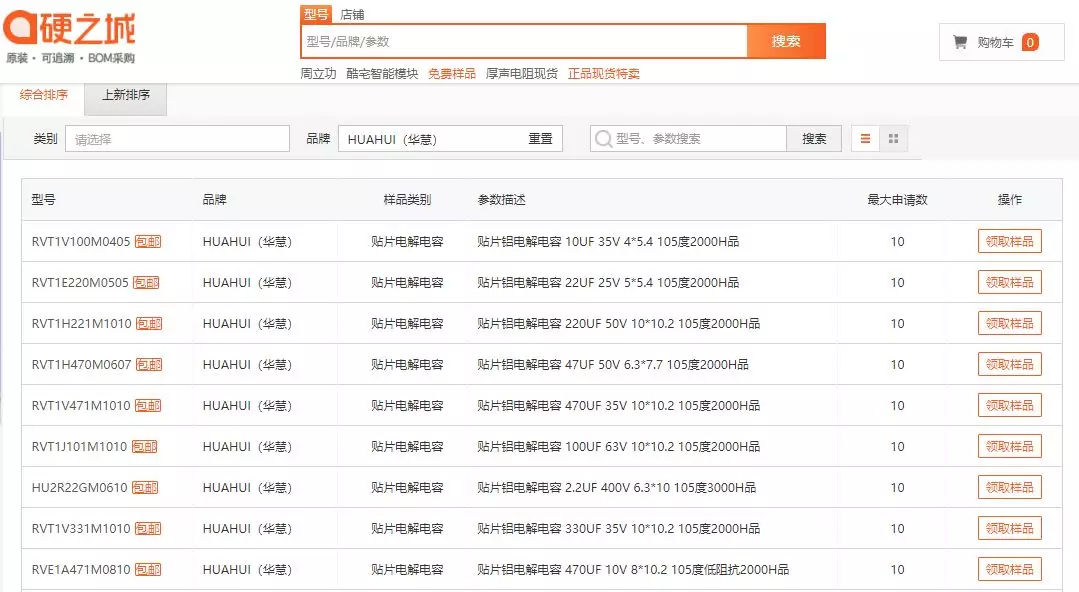The height and width of the screenshot is (592, 1079).
Task: Click the shopping cart icon
Action: [960, 42]
